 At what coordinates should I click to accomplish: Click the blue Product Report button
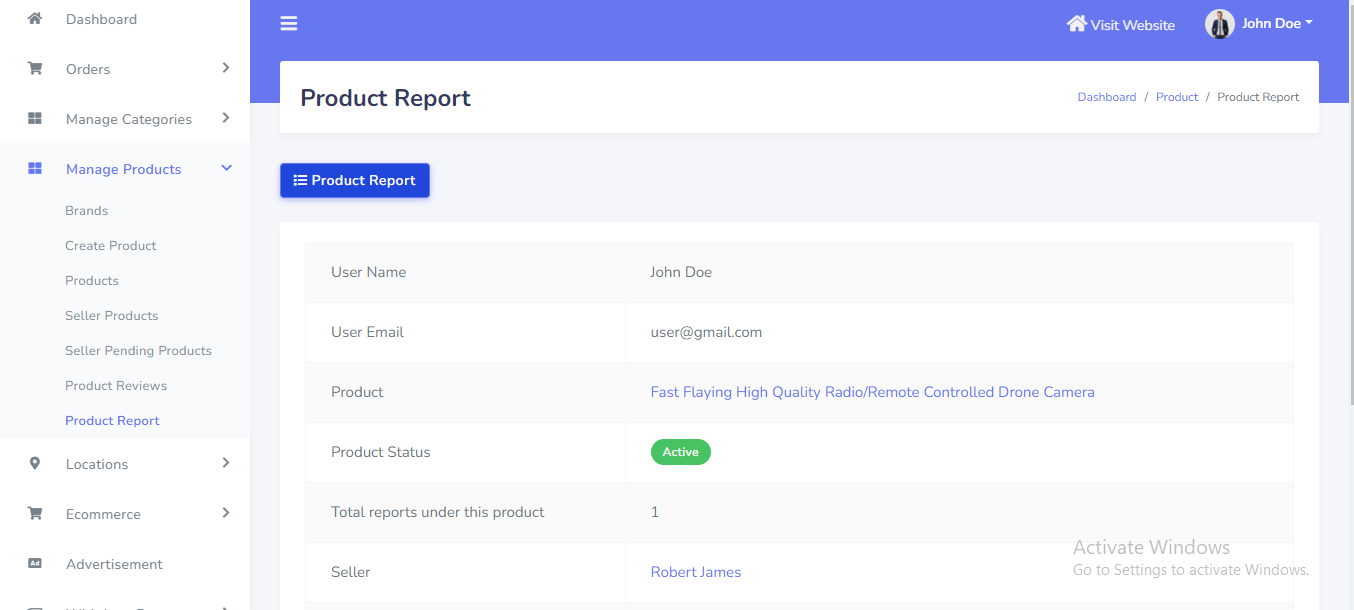click(x=355, y=181)
